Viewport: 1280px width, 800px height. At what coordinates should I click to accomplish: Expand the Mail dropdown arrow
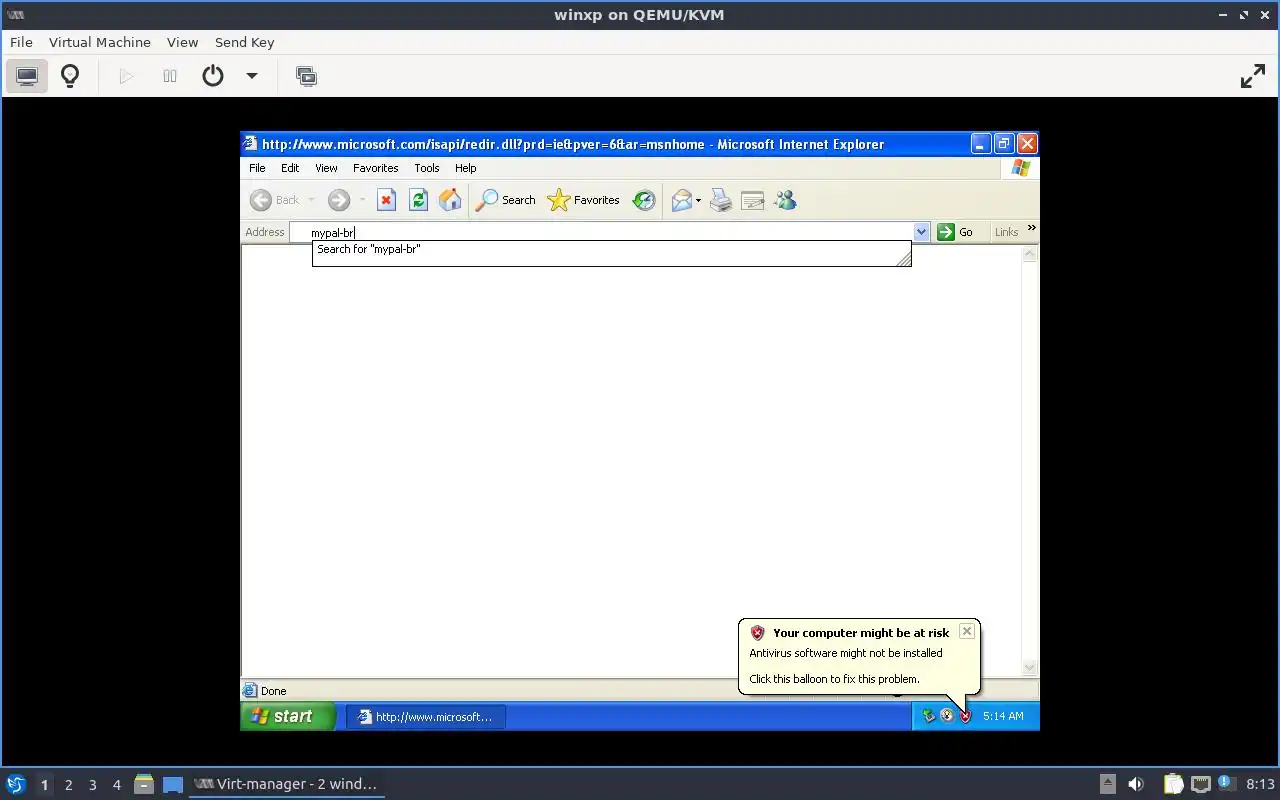(698, 200)
